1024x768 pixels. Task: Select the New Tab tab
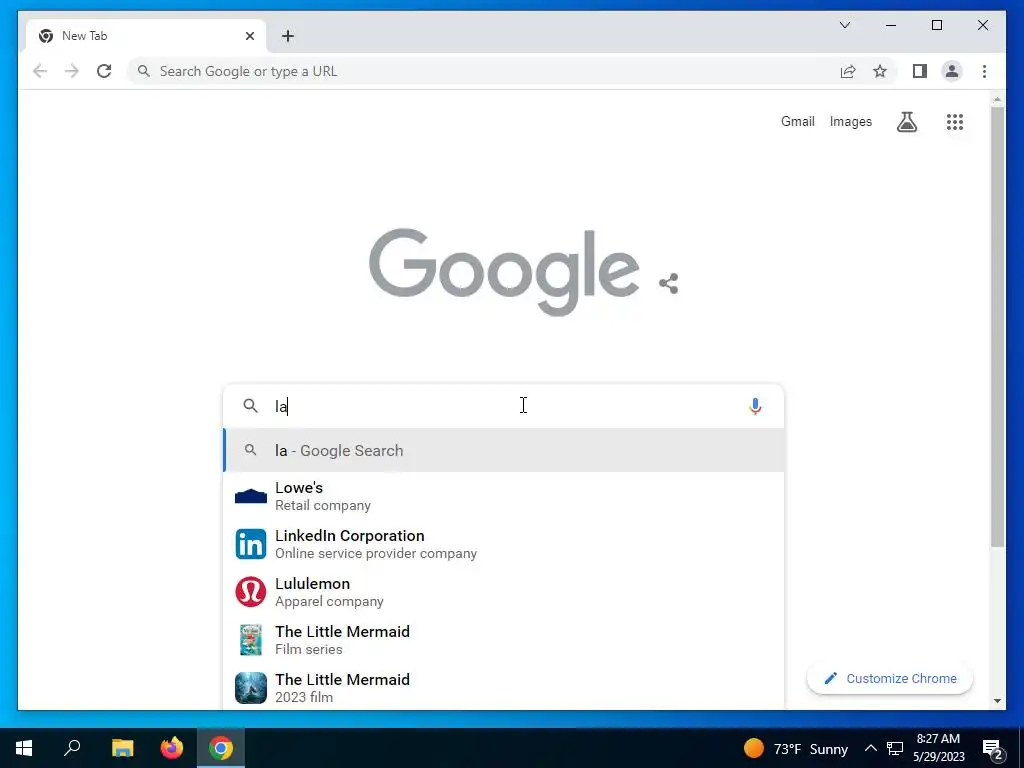146,36
